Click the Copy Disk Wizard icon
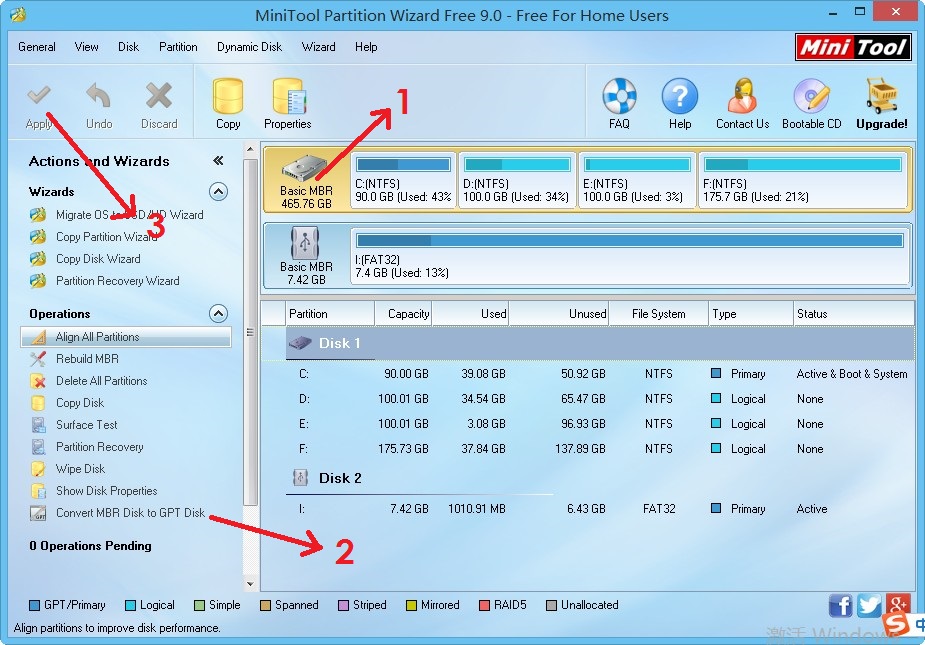Screen dimensions: 925x645 coord(38,259)
